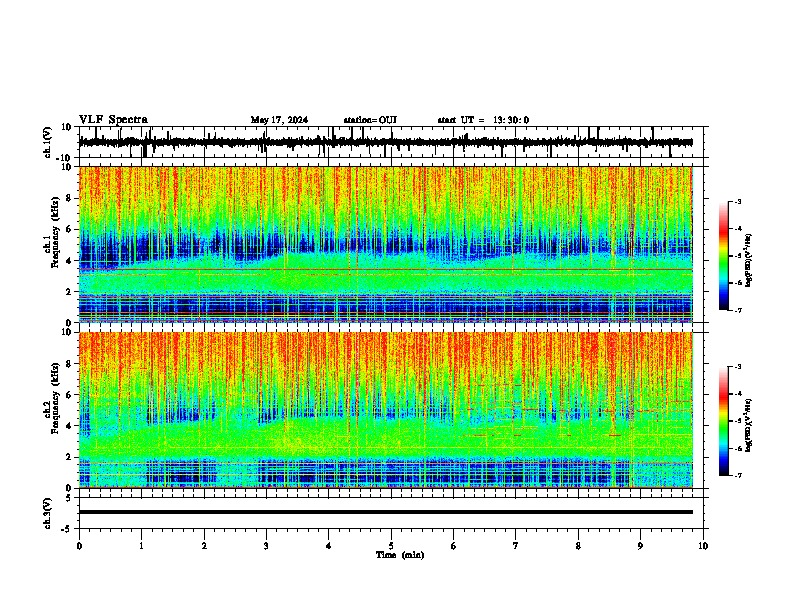This screenshot has width=792, height=612.
Task: Click the "6" kHz tick of ch.1 spectrogram
Action: pyautogui.click(x=70, y=229)
